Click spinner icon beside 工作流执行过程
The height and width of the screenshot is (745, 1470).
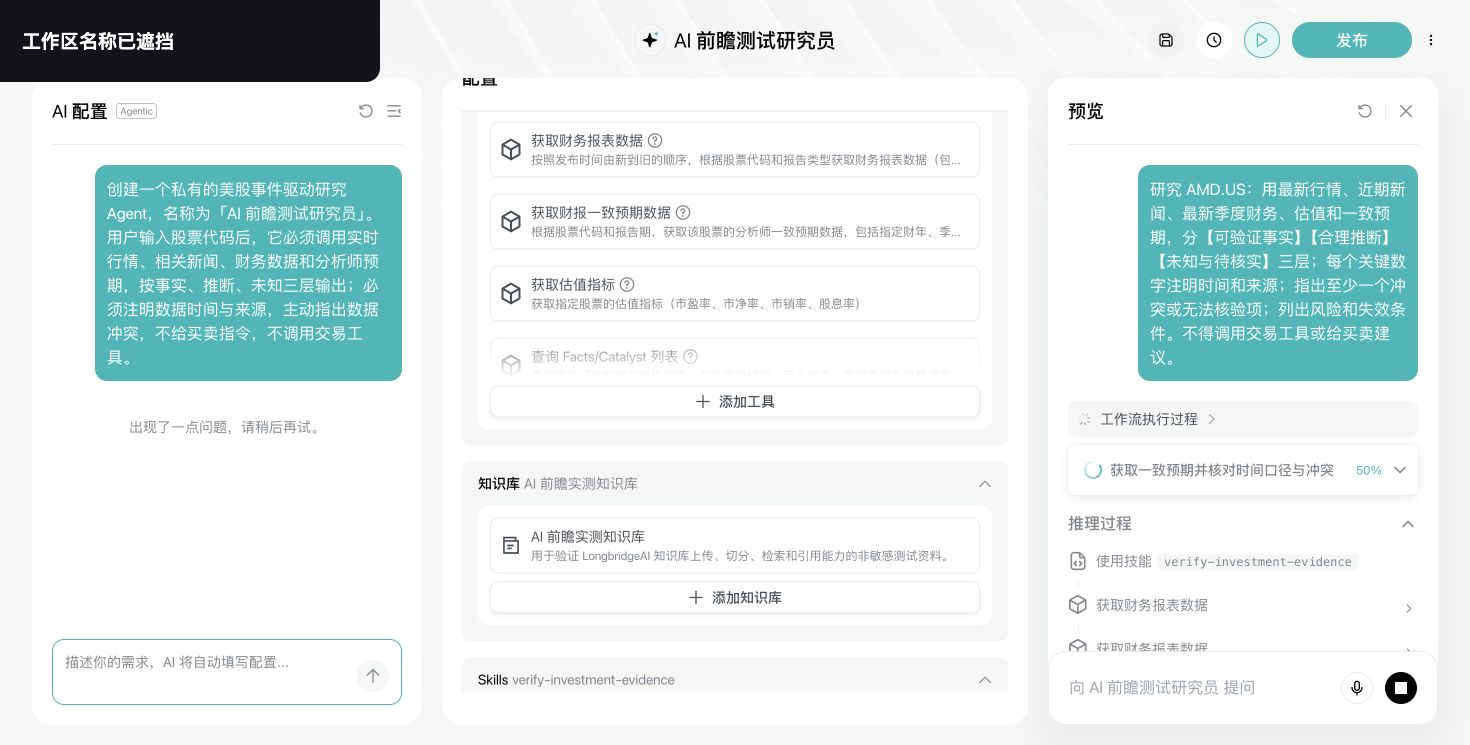click(x=1084, y=419)
